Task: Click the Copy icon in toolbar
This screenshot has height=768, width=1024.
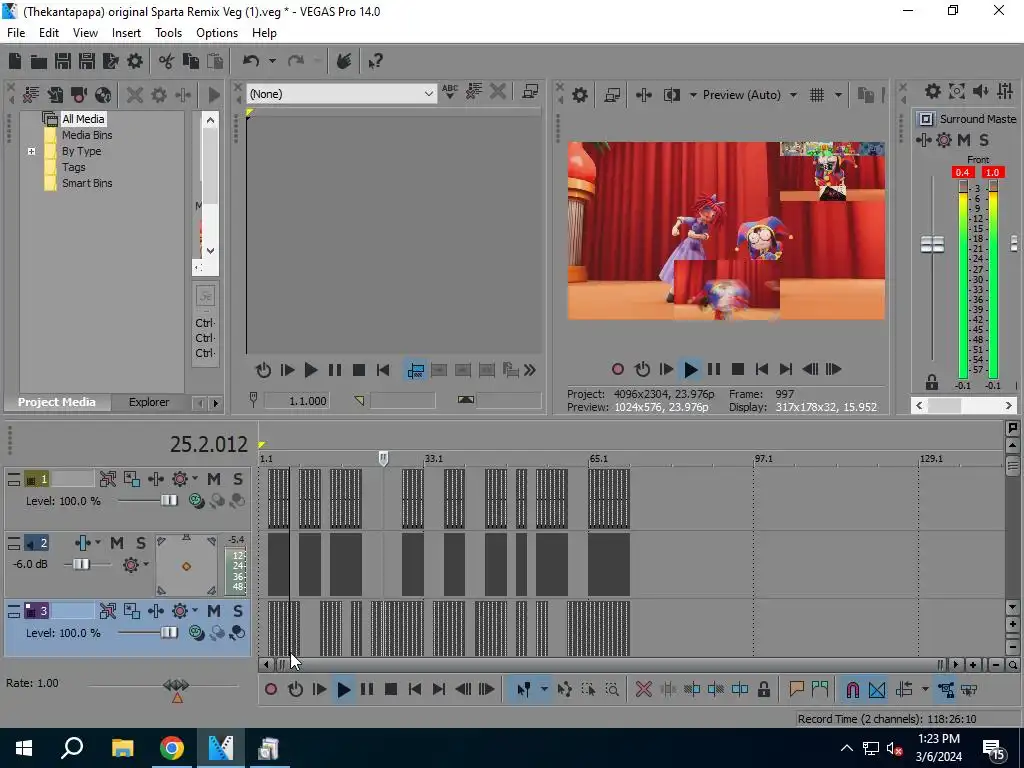Action: (x=191, y=61)
